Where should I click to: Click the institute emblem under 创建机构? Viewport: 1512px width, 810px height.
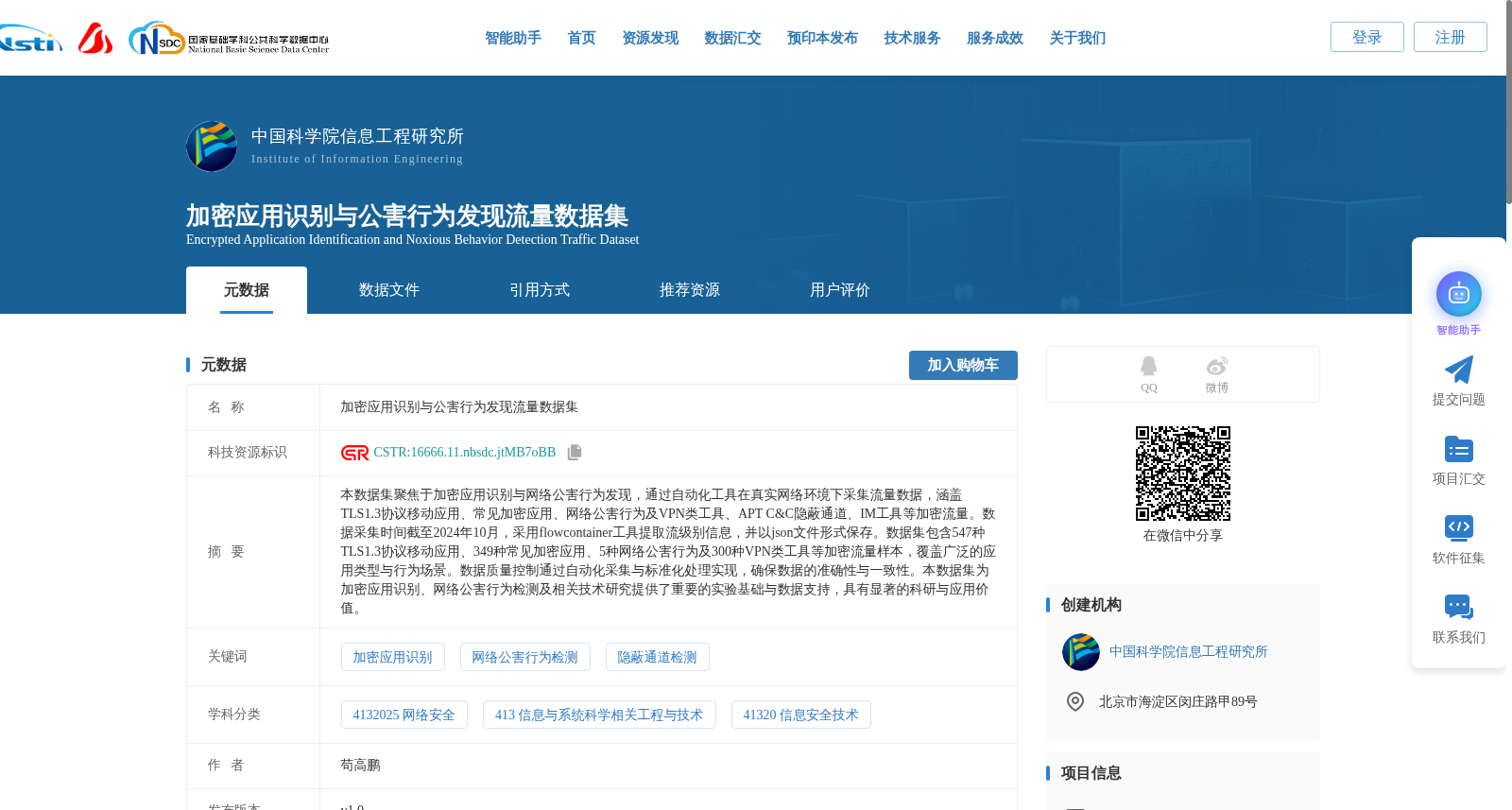coord(1080,652)
